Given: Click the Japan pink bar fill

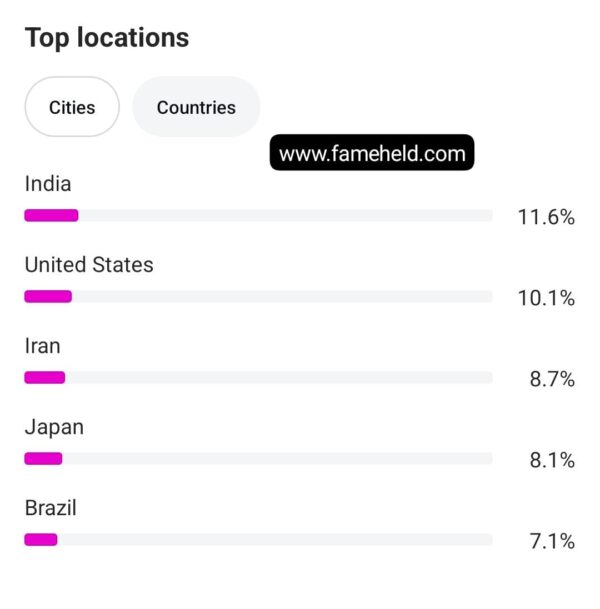Looking at the screenshot, I should pos(43,458).
